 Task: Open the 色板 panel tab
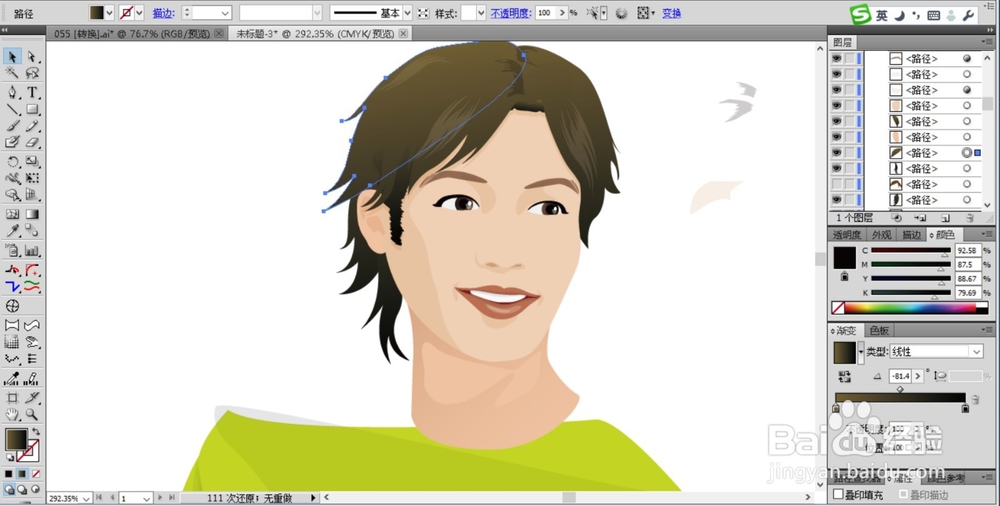(x=879, y=331)
